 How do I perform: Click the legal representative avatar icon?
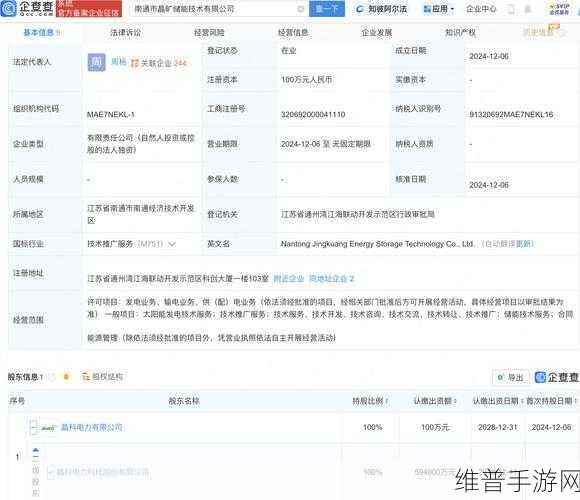[x=97, y=62]
